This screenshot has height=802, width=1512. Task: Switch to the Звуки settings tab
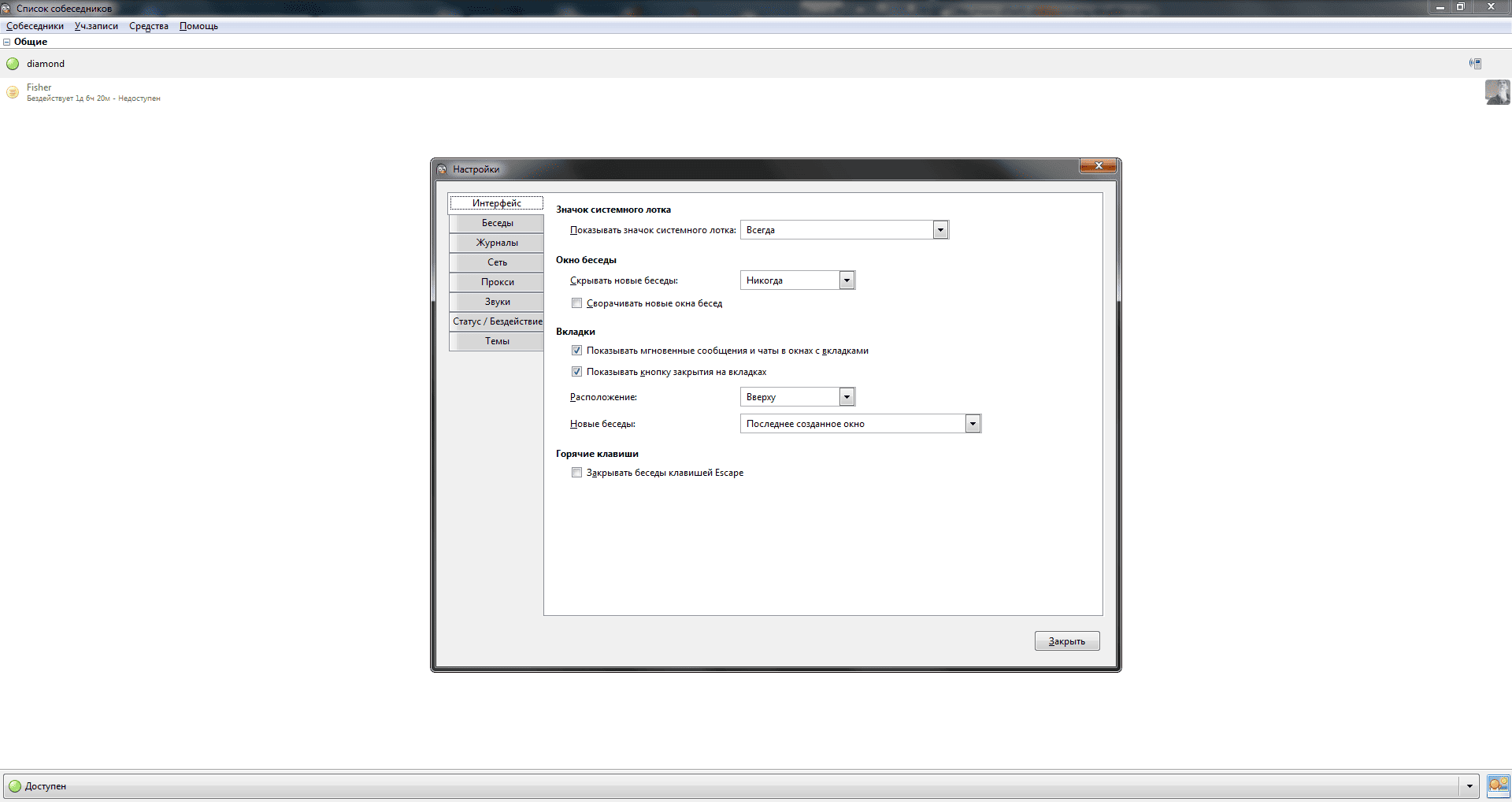pos(497,302)
